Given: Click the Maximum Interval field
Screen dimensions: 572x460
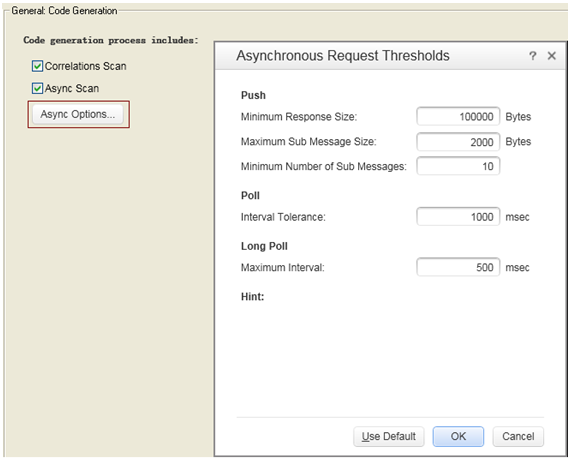Looking at the screenshot, I should click(458, 267).
